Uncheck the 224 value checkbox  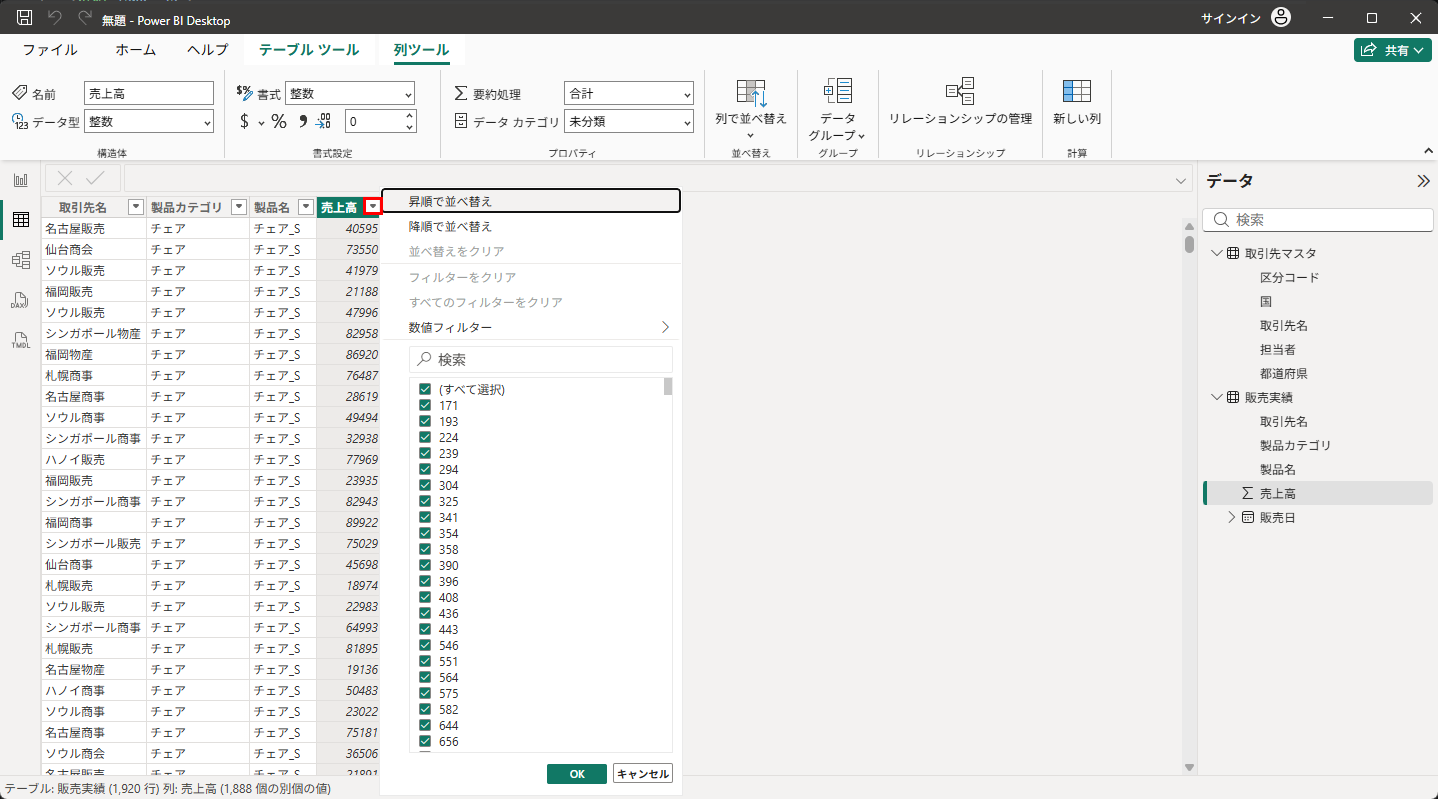tap(425, 437)
